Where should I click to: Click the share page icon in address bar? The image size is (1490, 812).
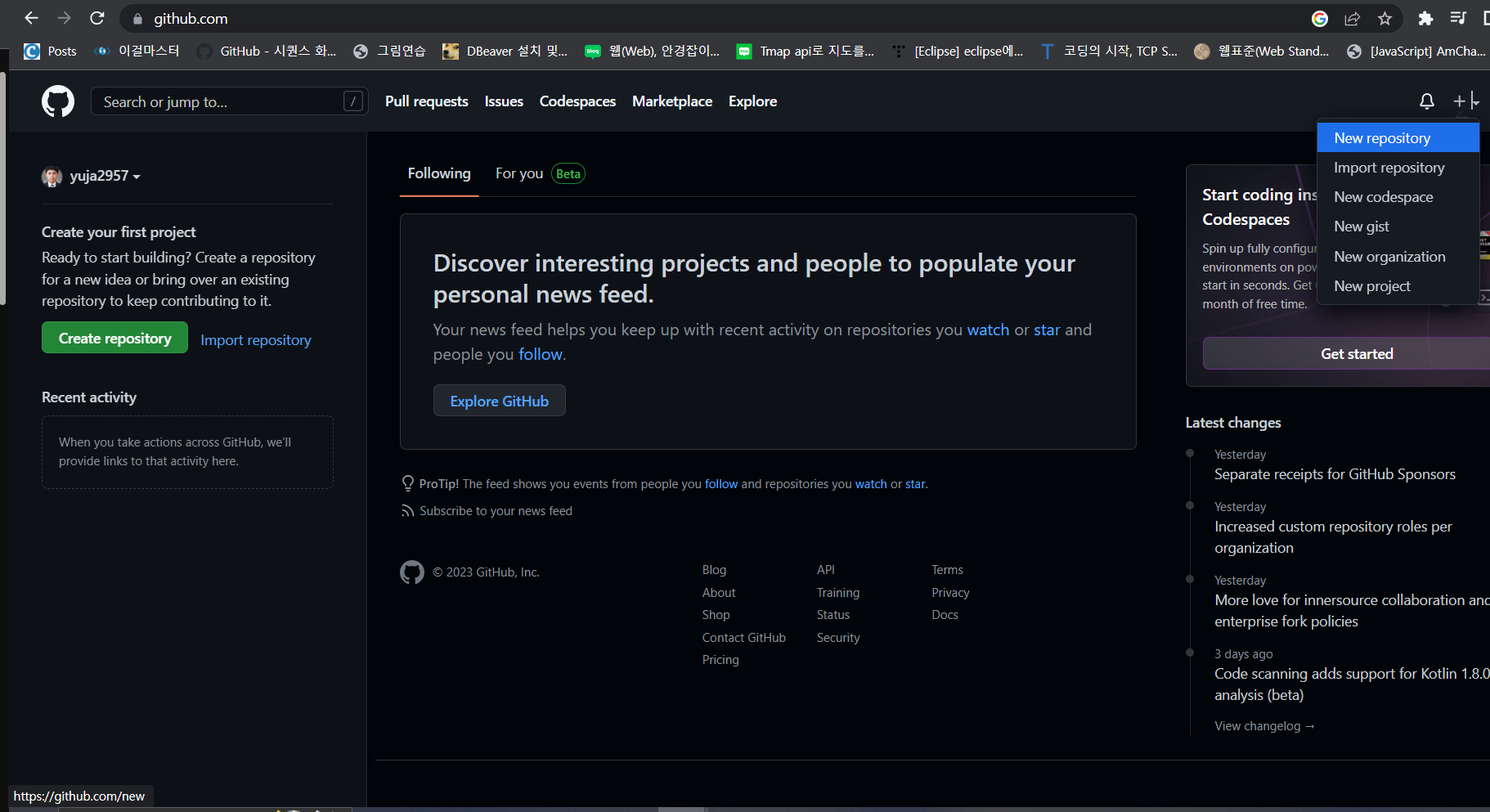[x=1353, y=19]
